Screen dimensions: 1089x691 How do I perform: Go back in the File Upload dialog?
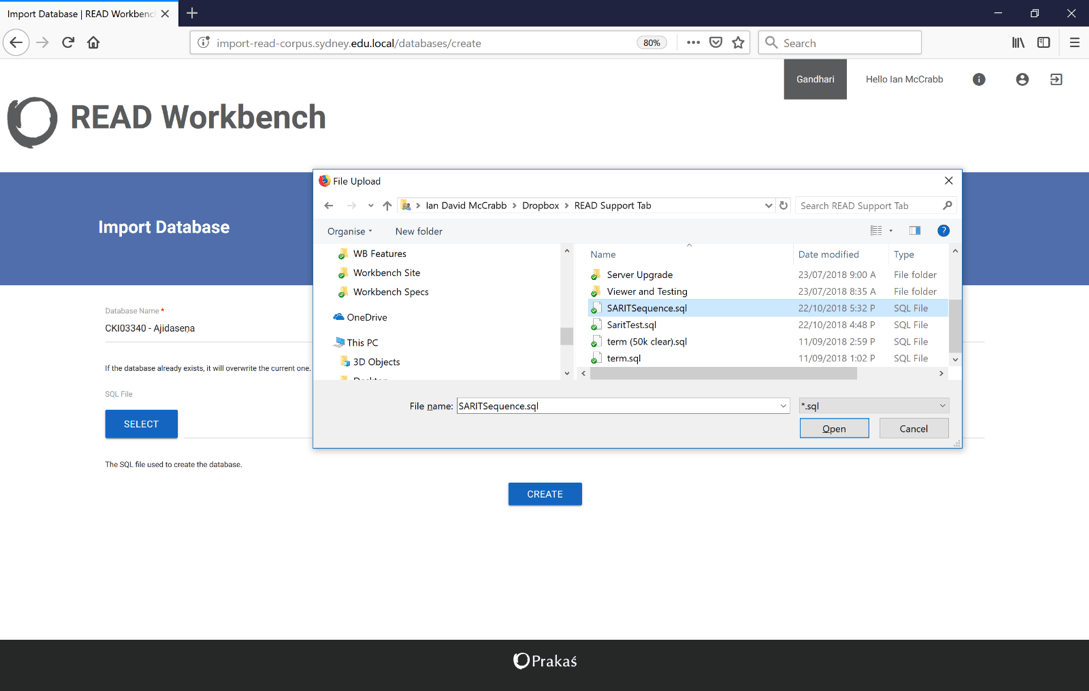coord(329,206)
